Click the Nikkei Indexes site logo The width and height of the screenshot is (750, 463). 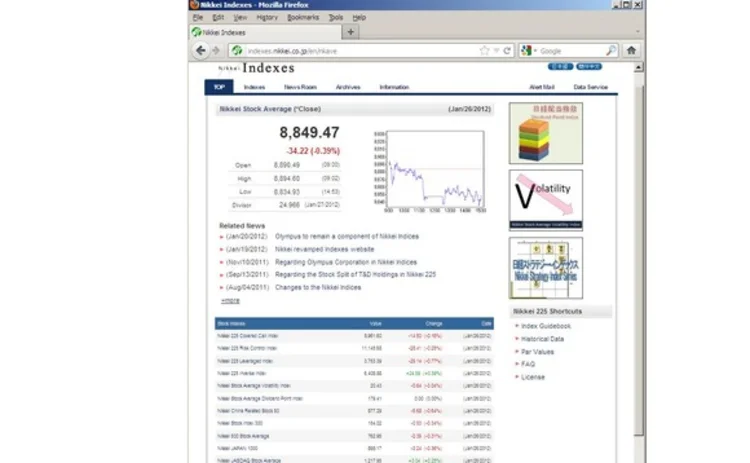point(256,68)
